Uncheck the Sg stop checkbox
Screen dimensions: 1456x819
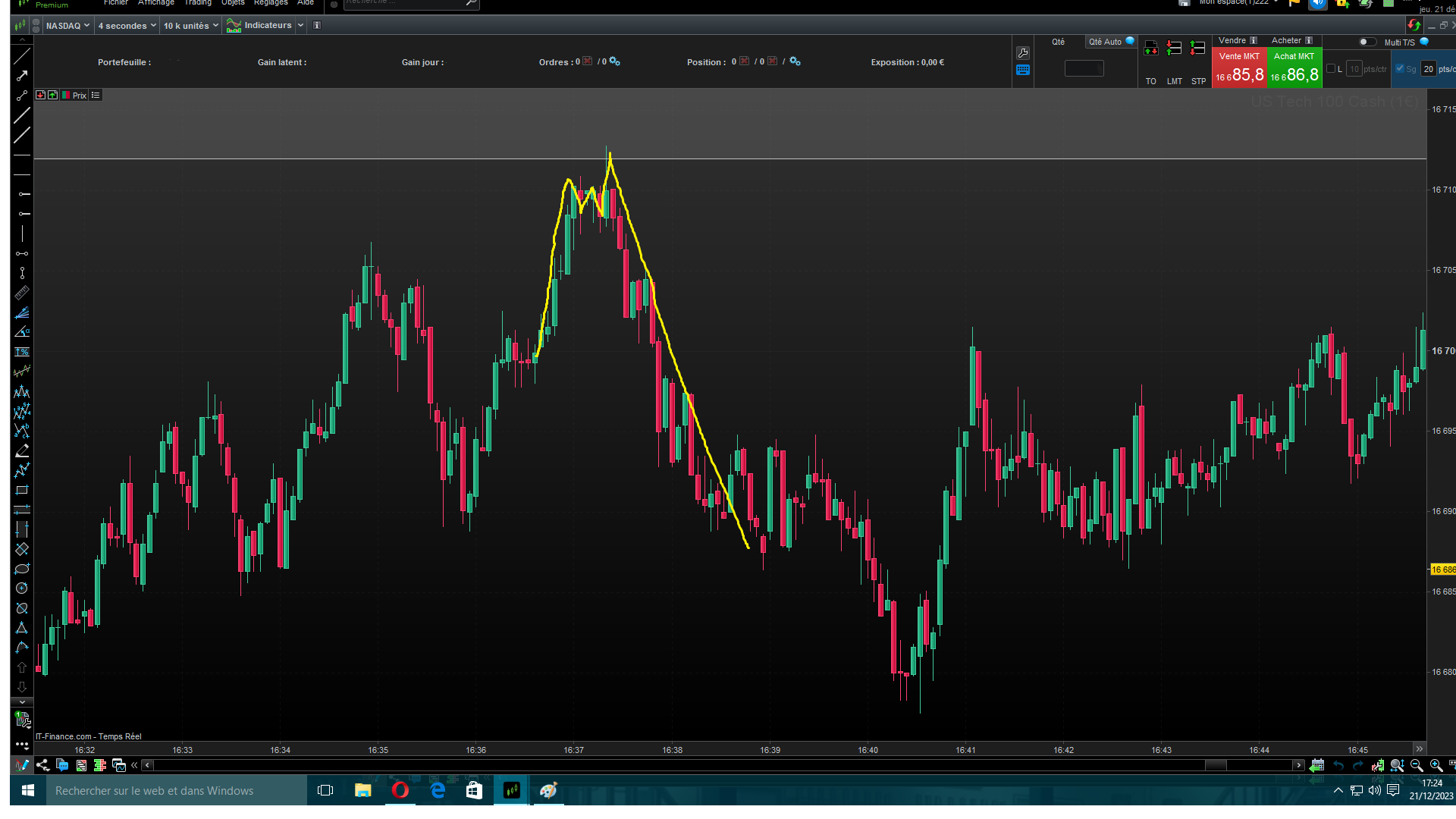pos(1400,69)
